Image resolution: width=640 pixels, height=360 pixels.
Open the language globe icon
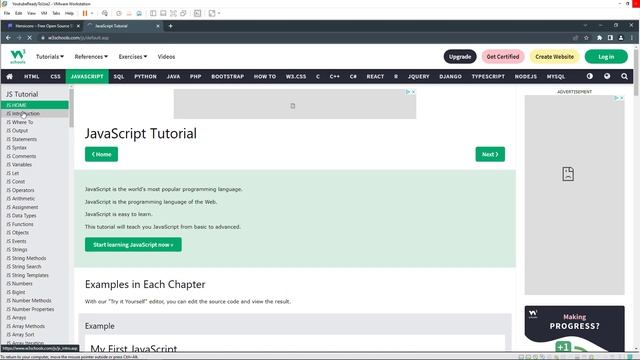[x=607, y=76]
